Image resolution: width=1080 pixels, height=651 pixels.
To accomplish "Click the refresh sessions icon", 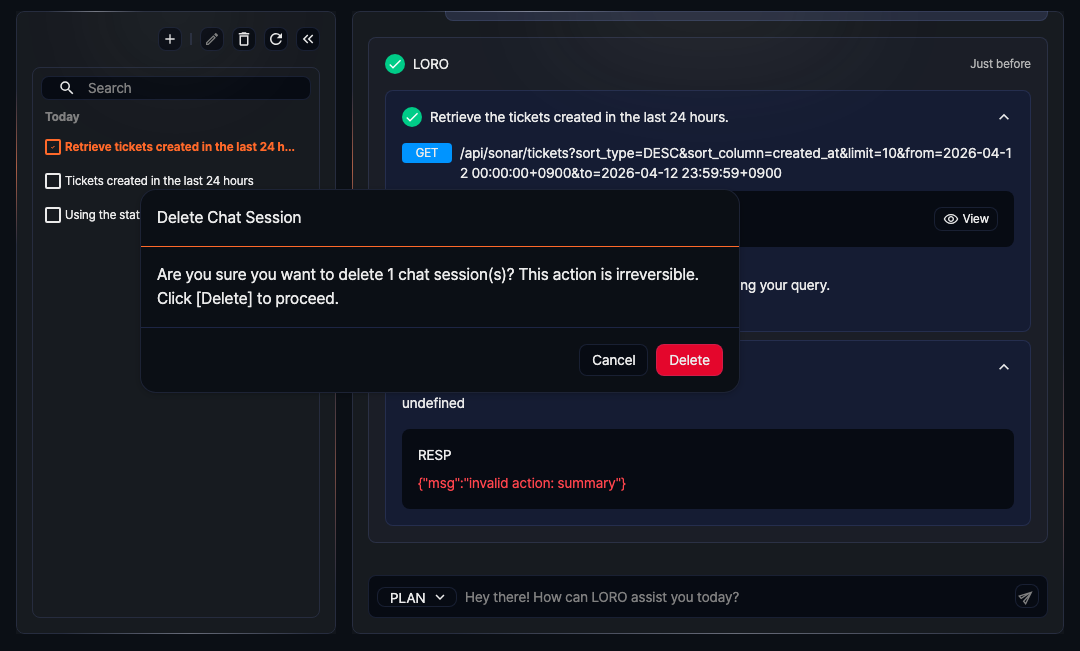I will pos(276,39).
